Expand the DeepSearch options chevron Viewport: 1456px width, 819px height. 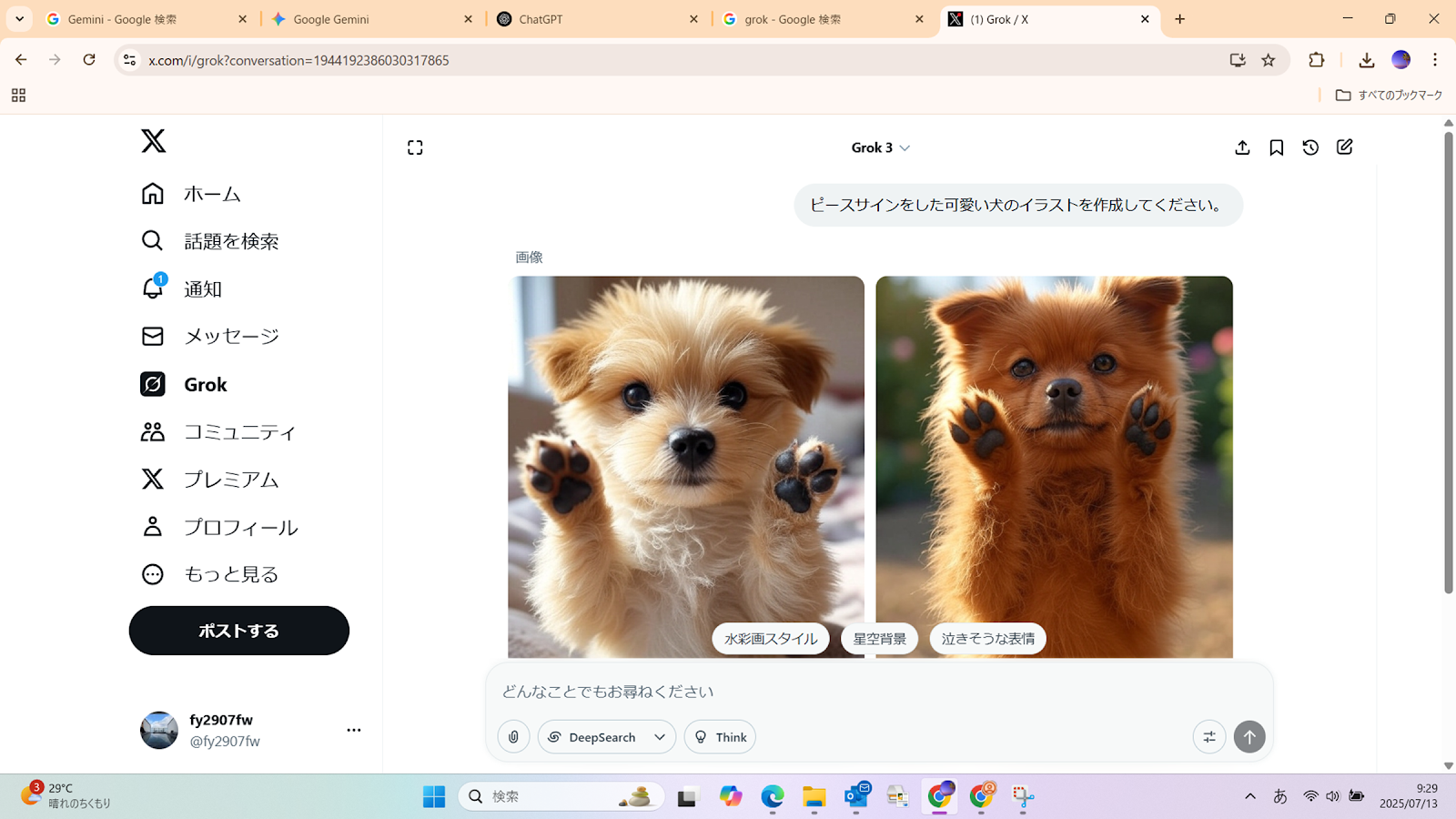coord(660,737)
